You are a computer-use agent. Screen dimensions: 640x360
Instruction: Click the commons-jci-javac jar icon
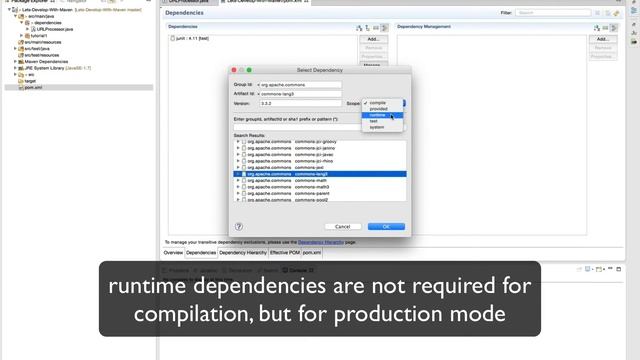244,155
